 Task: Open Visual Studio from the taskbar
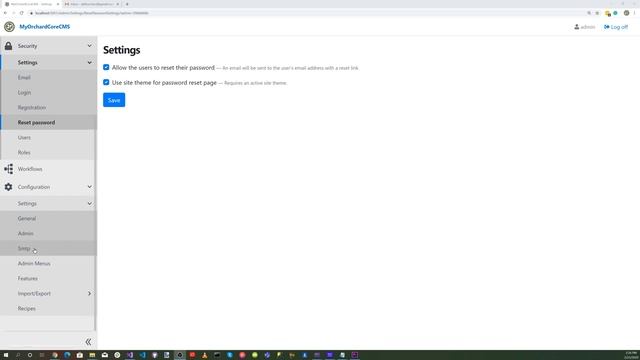click(130, 355)
